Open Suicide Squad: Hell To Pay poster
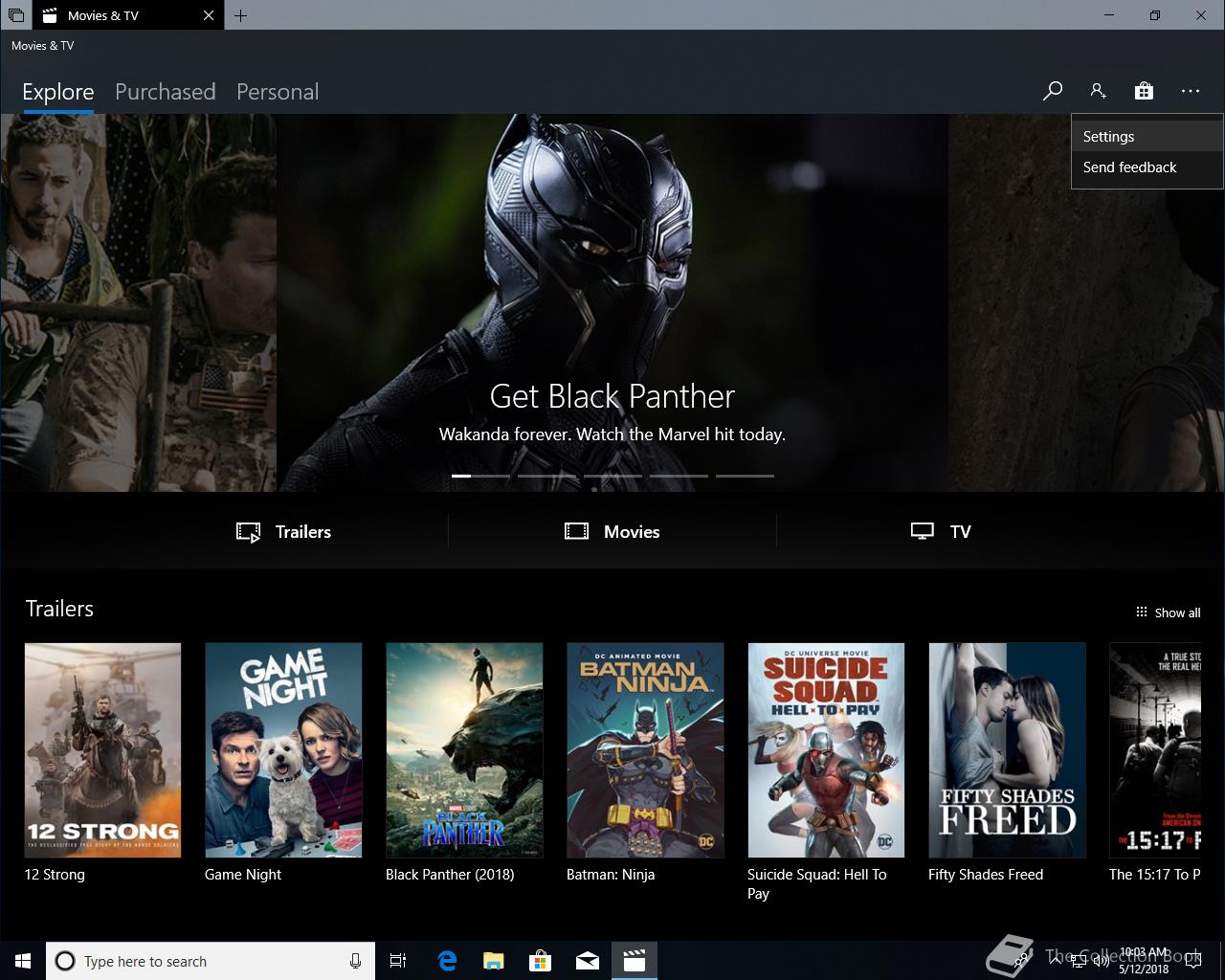1225x980 pixels. coord(826,750)
